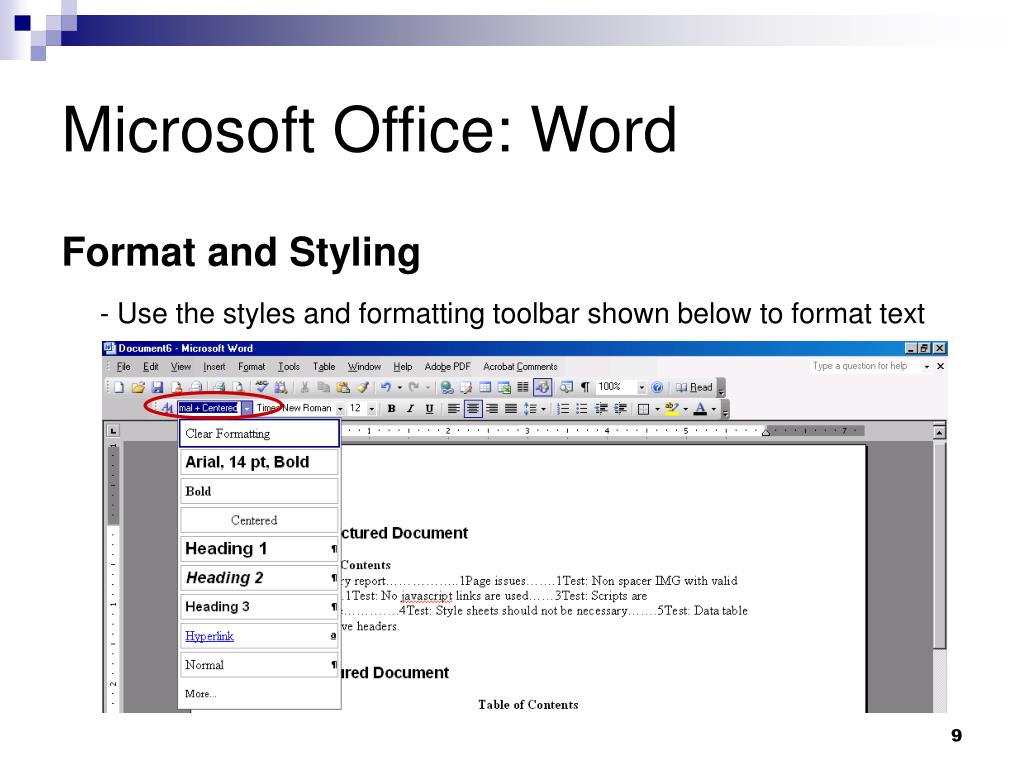Open the Table menu
The height and width of the screenshot is (768, 1024).
(324, 366)
